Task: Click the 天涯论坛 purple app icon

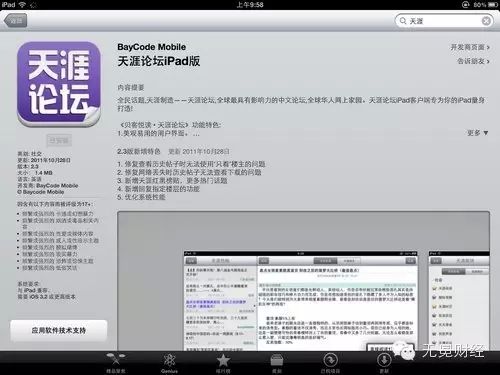Action: tap(59, 84)
